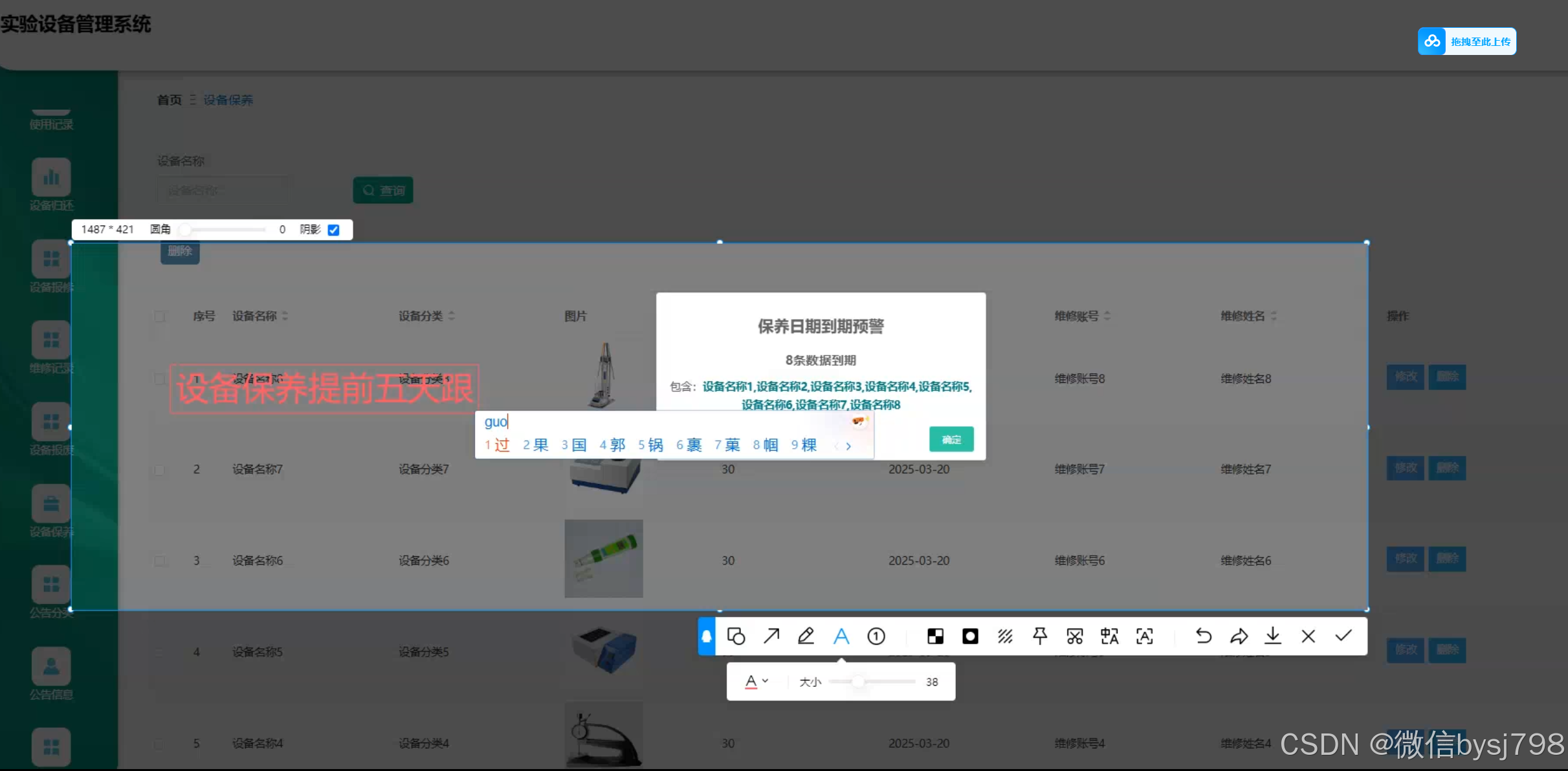Click the 确定 button in warning dialog
This screenshot has height=771, width=1568.
951,439
